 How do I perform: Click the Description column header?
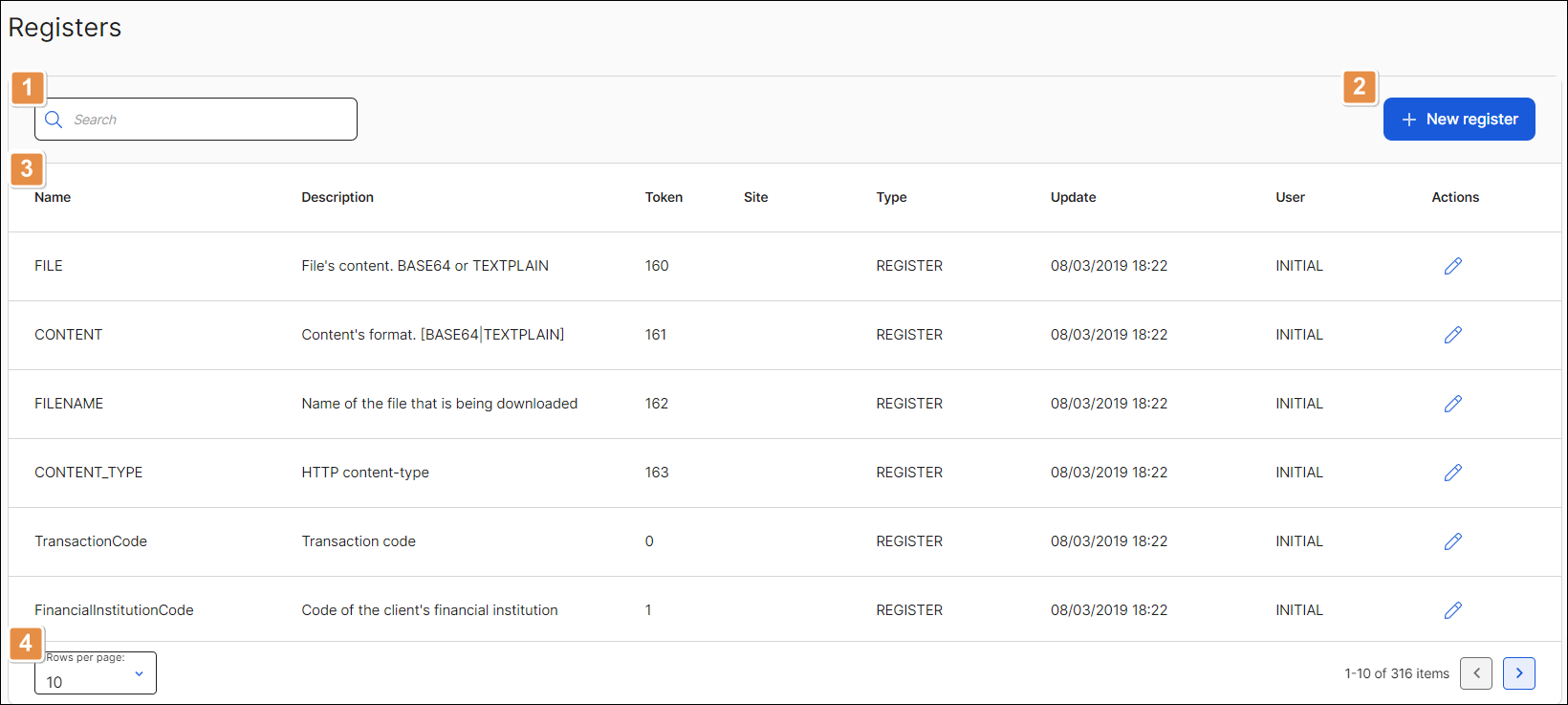338,197
